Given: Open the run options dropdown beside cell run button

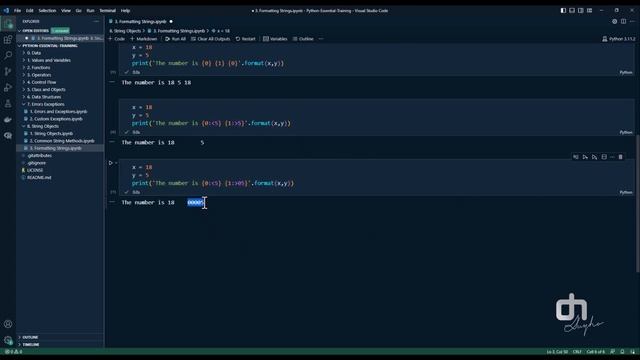Looking at the screenshot, I should [x=116, y=163].
